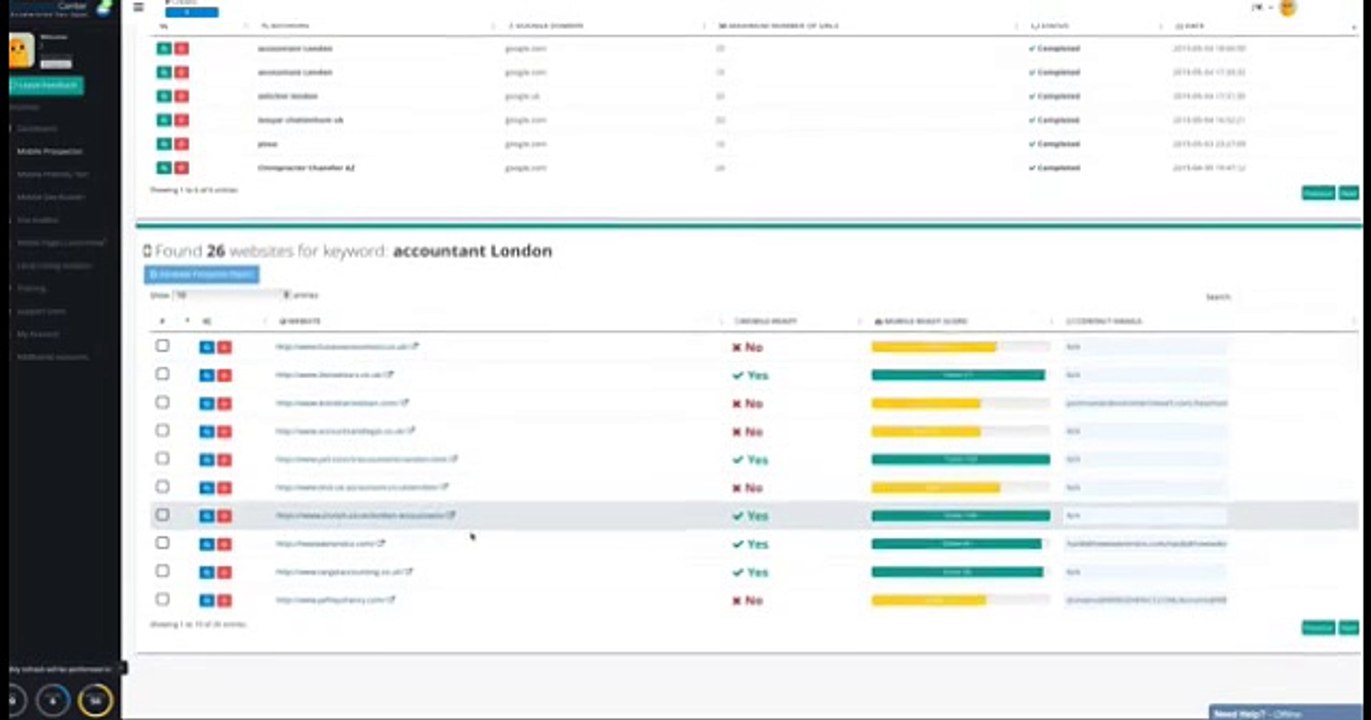Tick checkbox in the highlighted website row
Screen dimensions: 1371x720
[x=162, y=515]
